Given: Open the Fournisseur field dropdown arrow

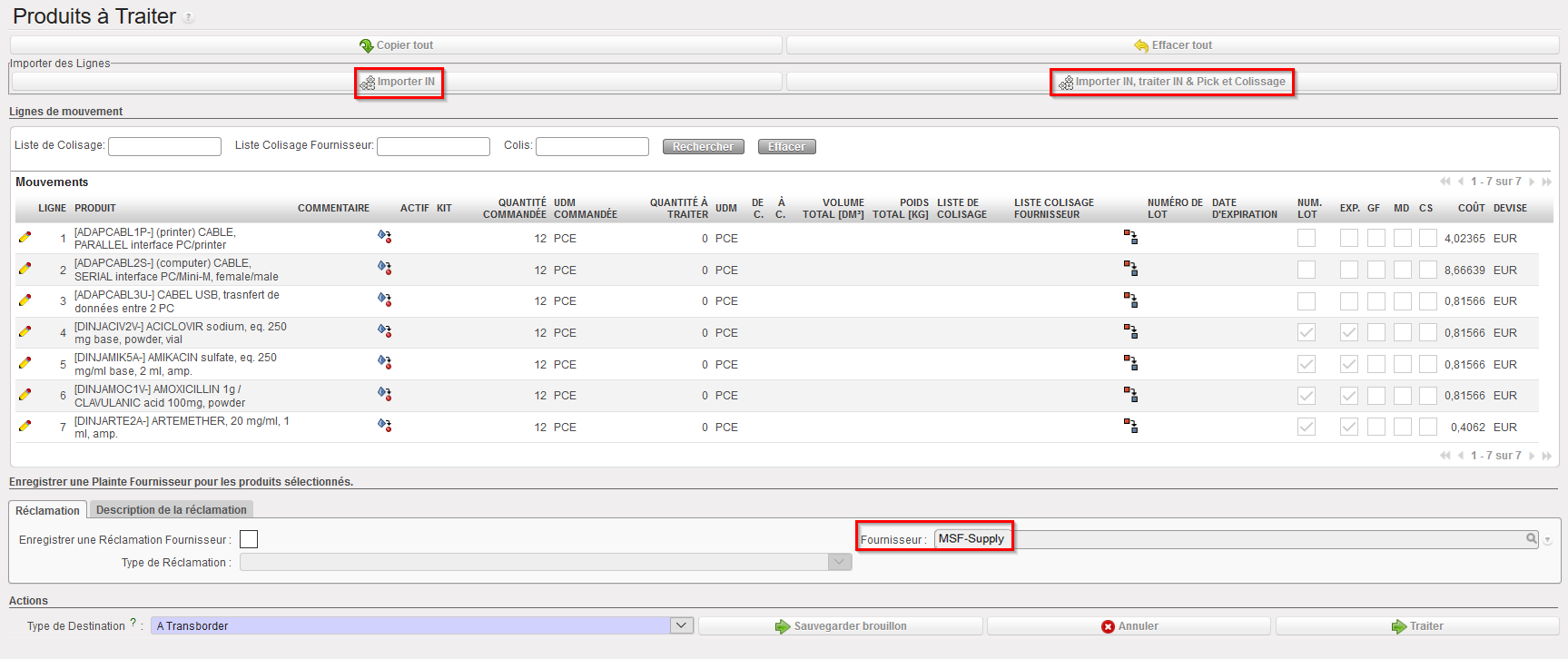Looking at the screenshot, I should pos(1547,540).
